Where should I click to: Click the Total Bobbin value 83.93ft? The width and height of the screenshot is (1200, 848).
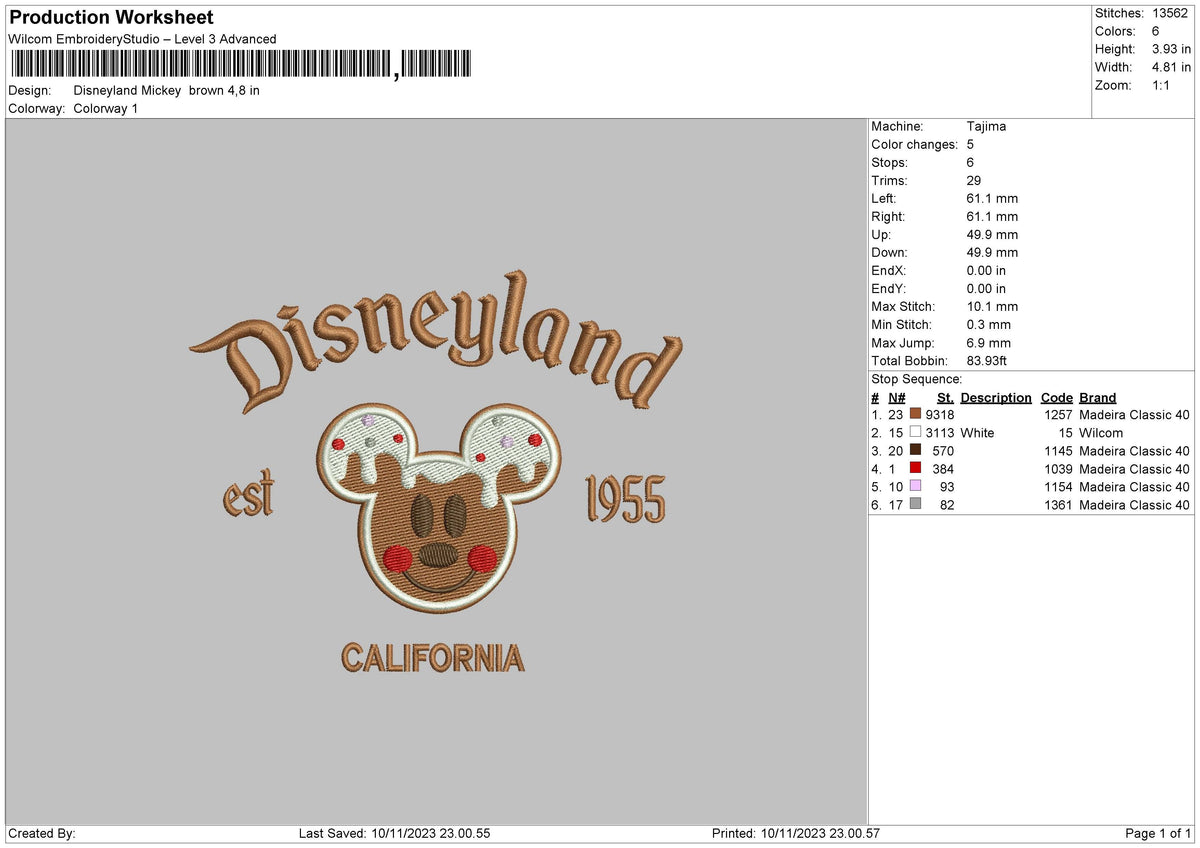pyautogui.click(x=989, y=360)
